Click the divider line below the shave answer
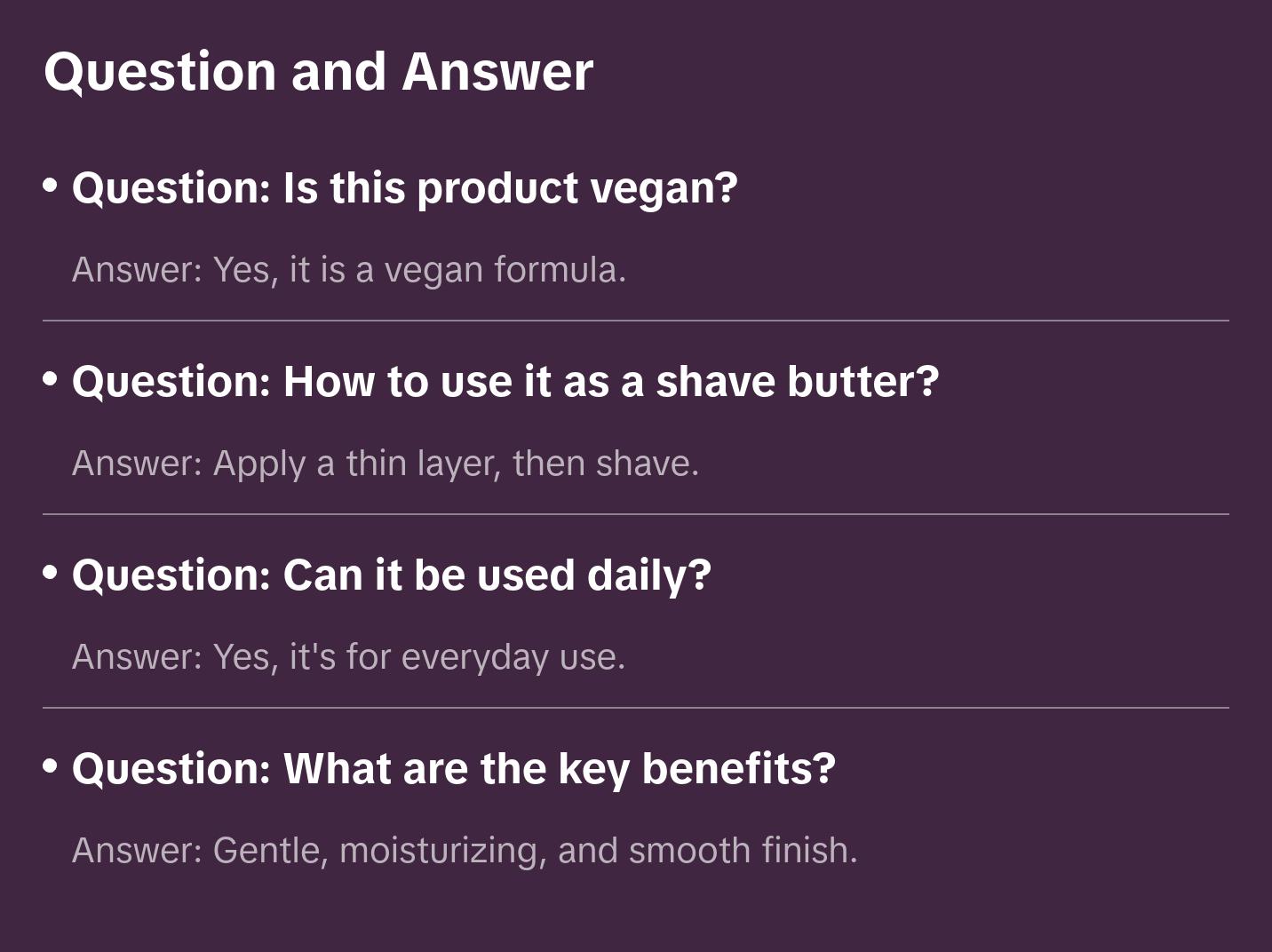Image resolution: width=1272 pixels, height=952 pixels. pos(636,514)
